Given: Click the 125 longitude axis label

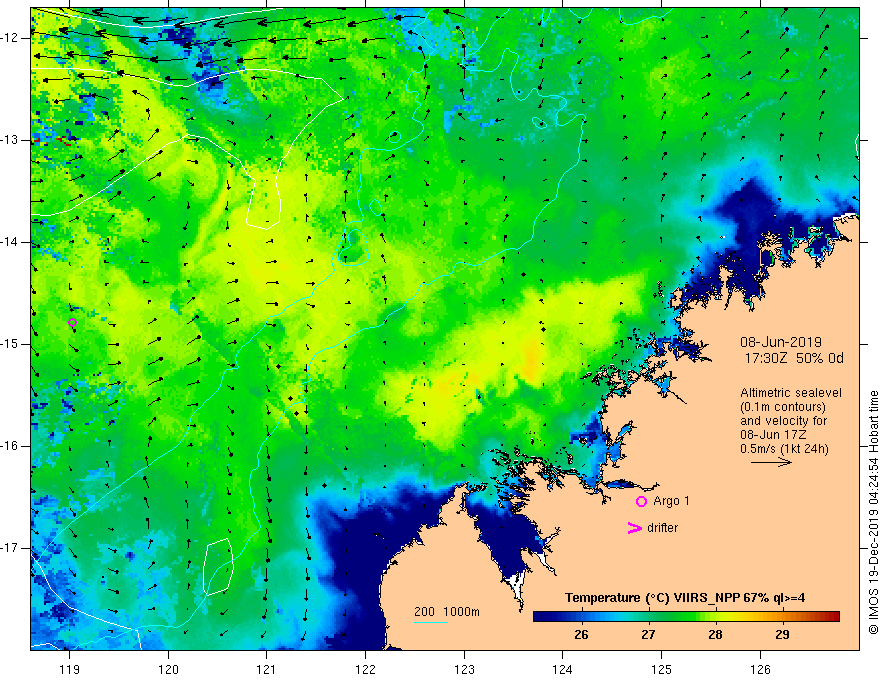Looking at the screenshot, I should 662,669.
